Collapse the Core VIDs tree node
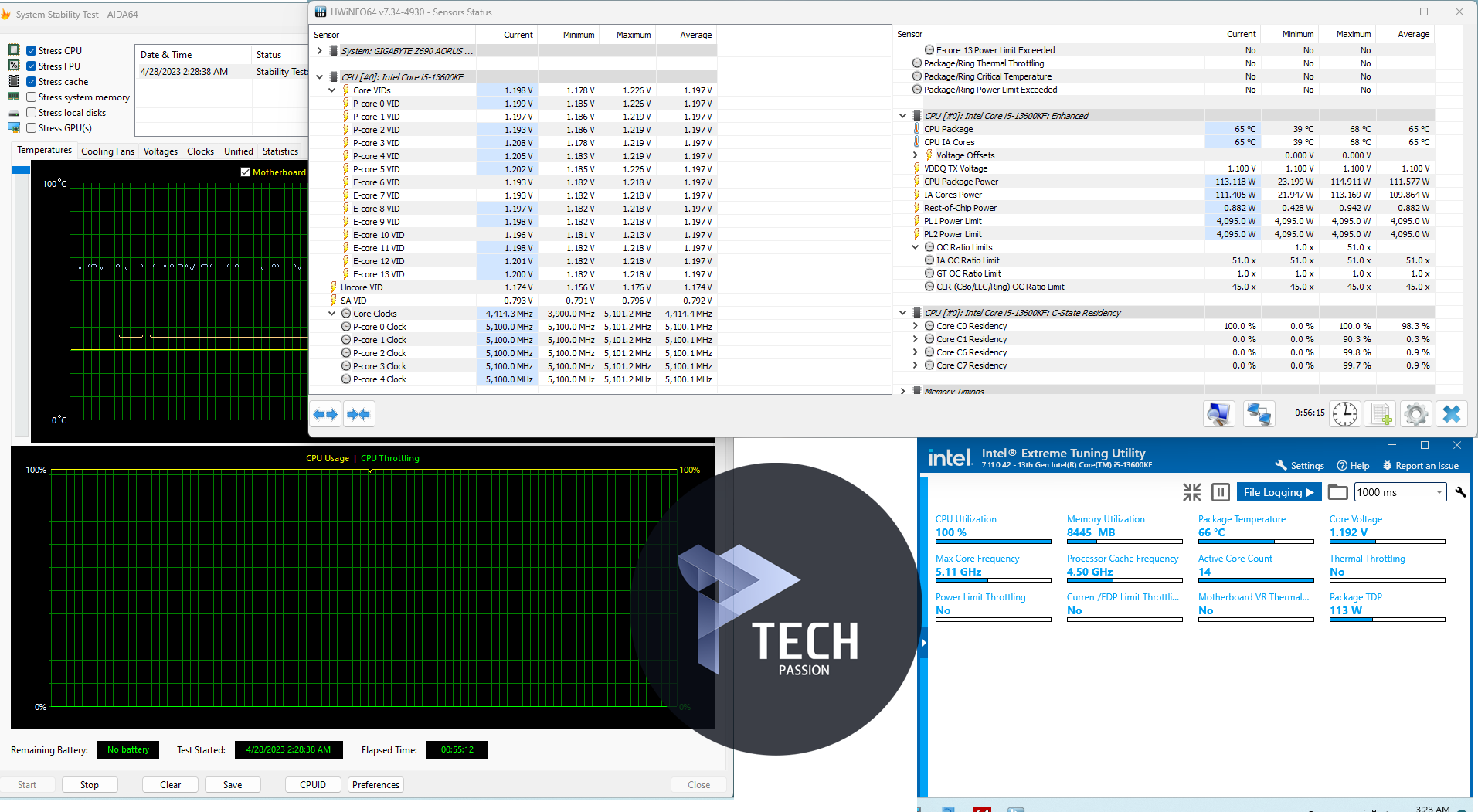The height and width of the screenshot is (812, 1478). click(332, 90)
